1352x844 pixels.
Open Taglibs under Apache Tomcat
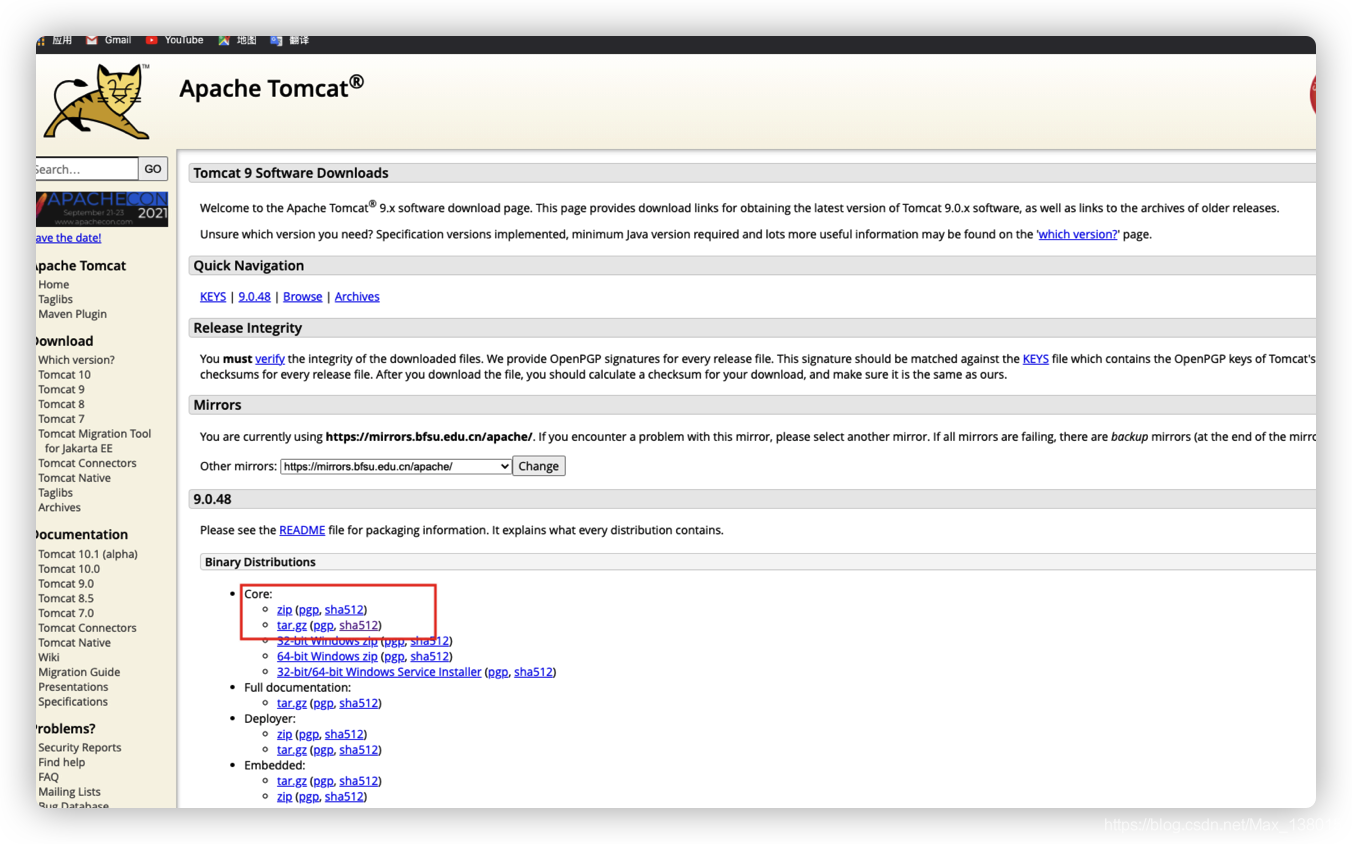coord(55,299)
